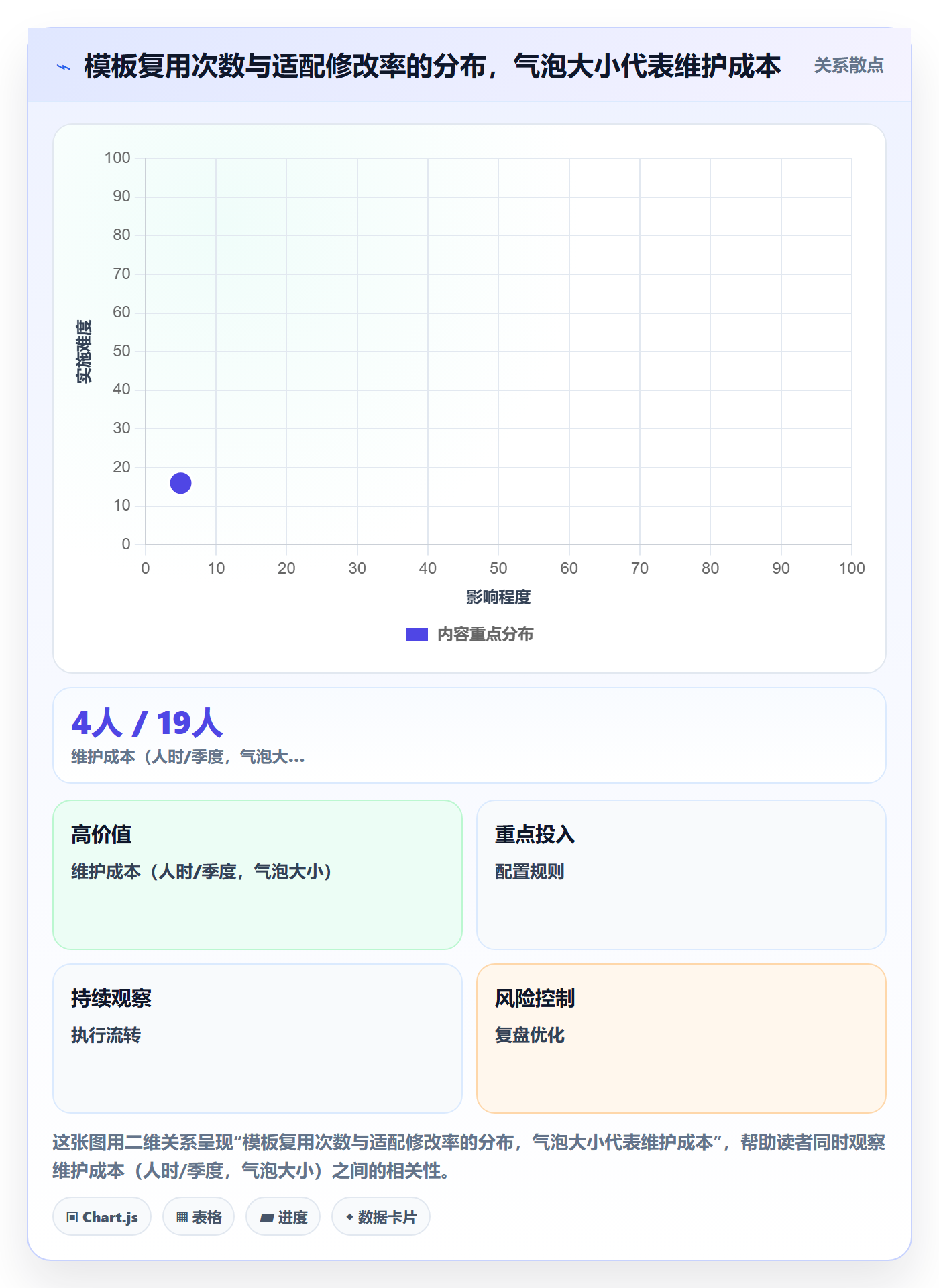Select the 关系散点 tag in the header
This screenshot has height=1288, width=939.
(848, 66)
